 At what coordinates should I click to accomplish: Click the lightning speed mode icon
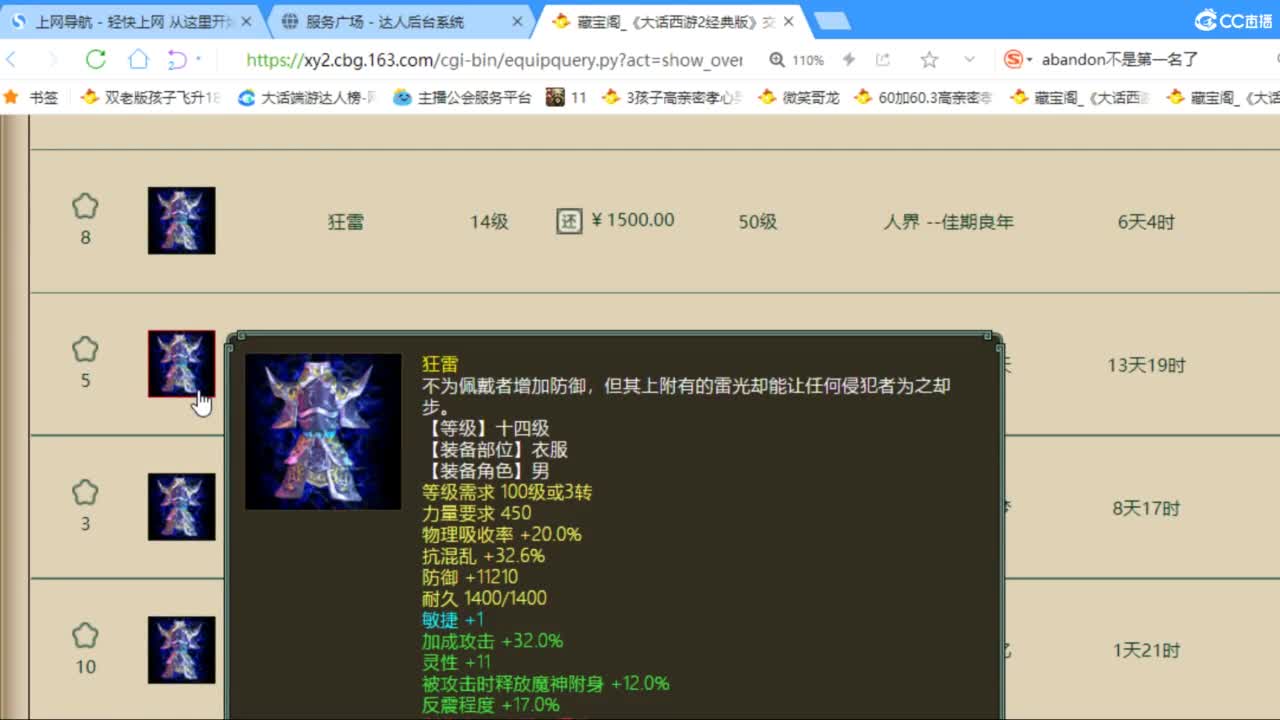849,60
